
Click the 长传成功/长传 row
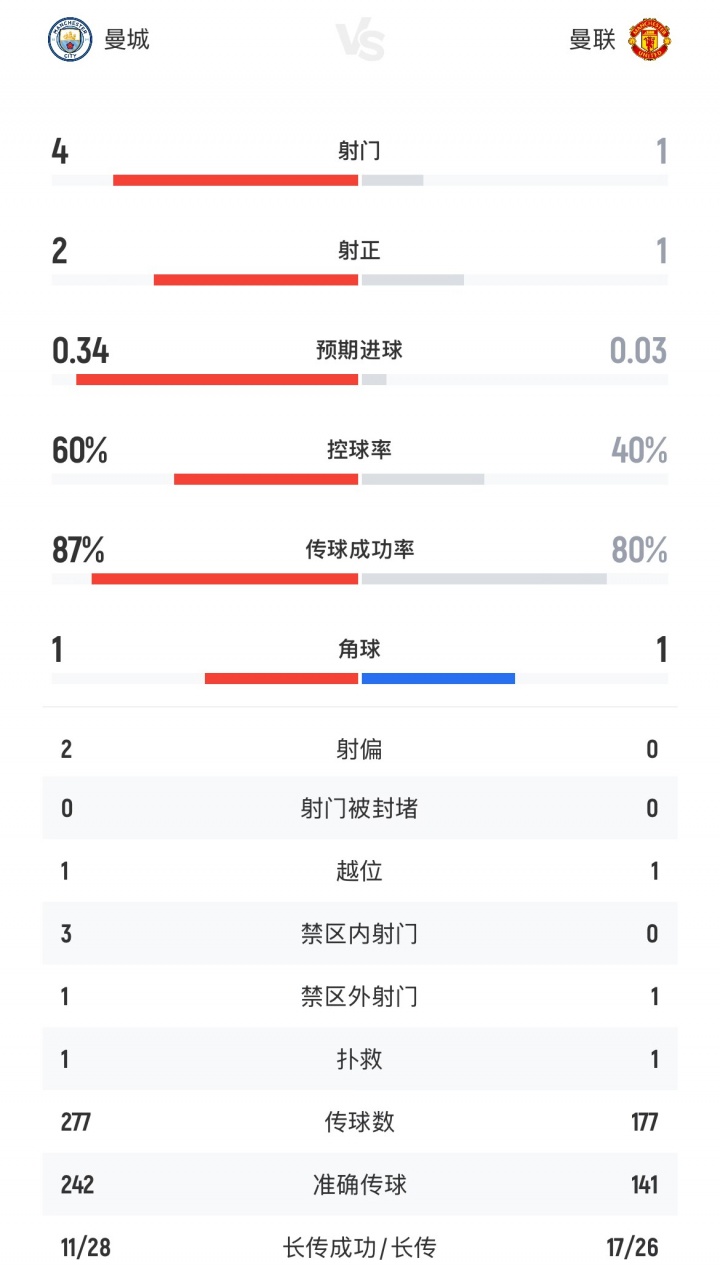click(x=359, y=1247)
